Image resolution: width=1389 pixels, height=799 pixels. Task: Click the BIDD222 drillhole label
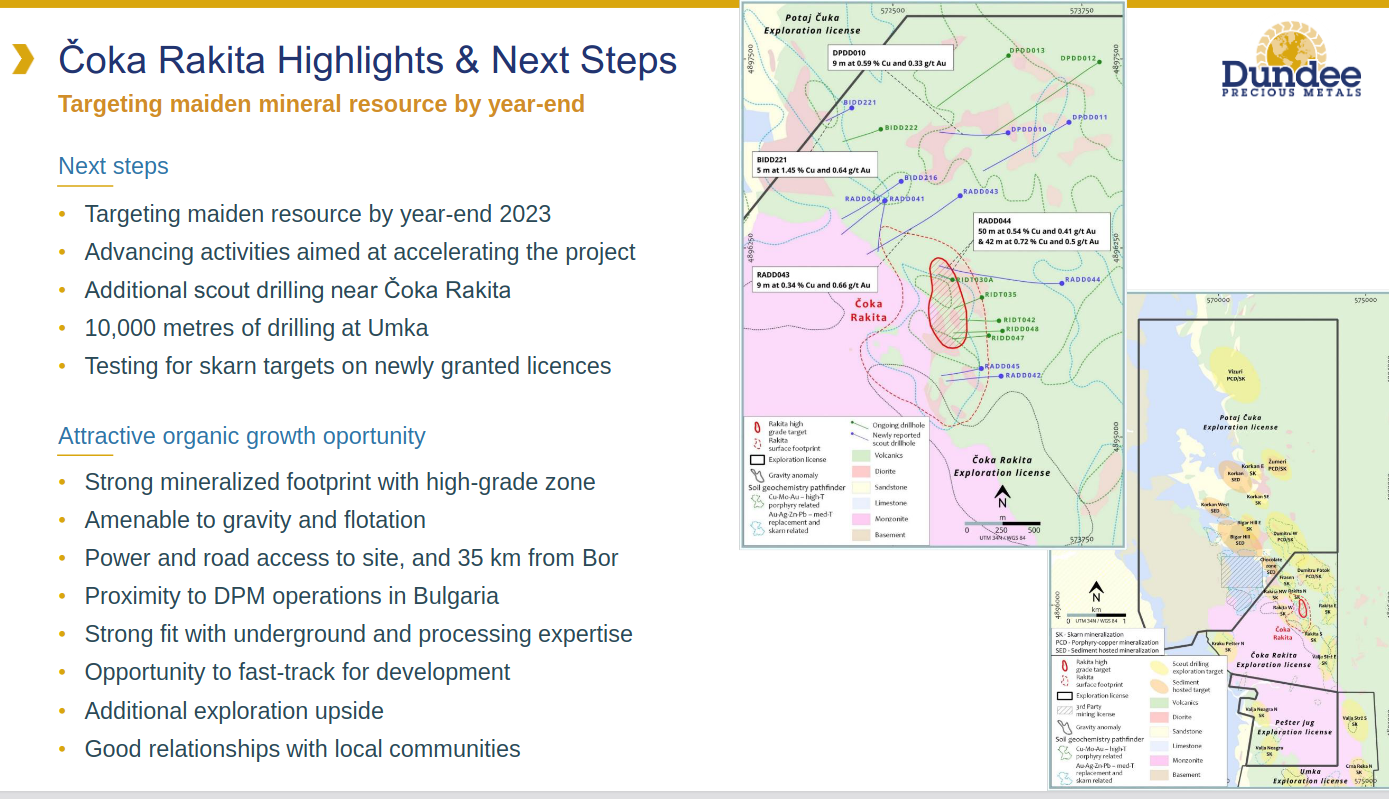(x=901, y=128)
